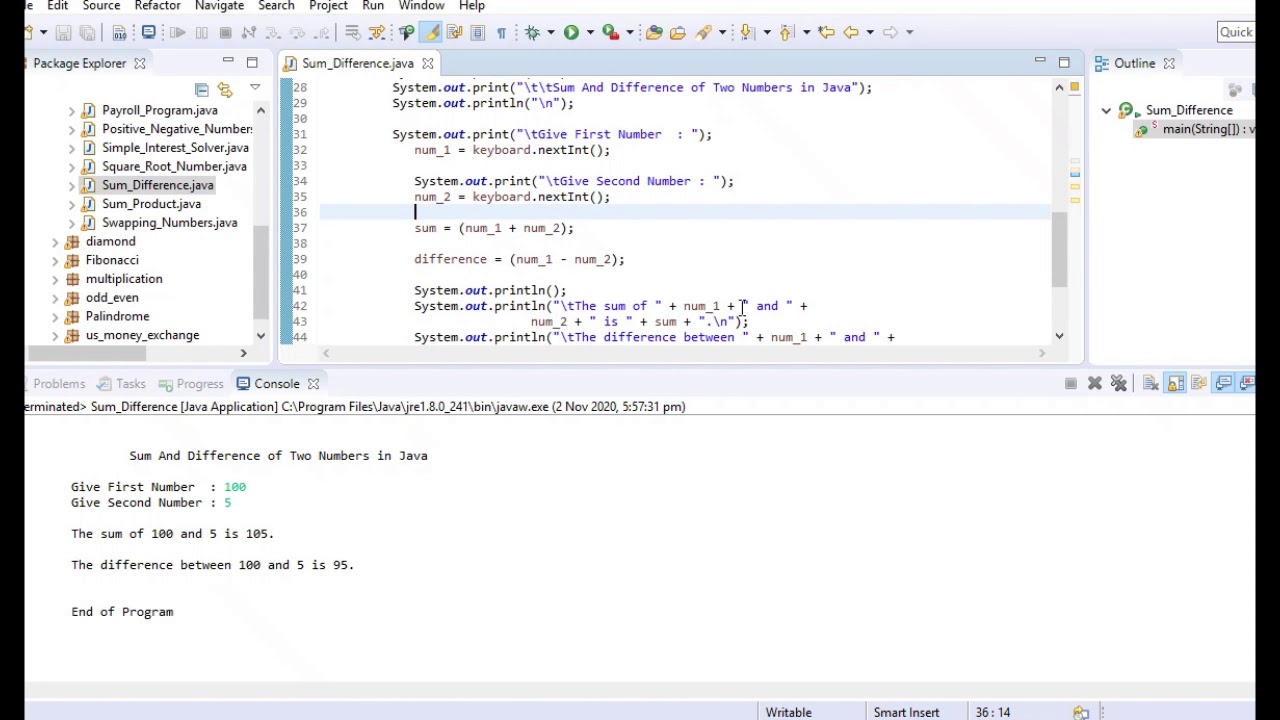Click the Open Type search icon
The width and height of the screenshot is (1280, 720).
(x=407, y=33)
